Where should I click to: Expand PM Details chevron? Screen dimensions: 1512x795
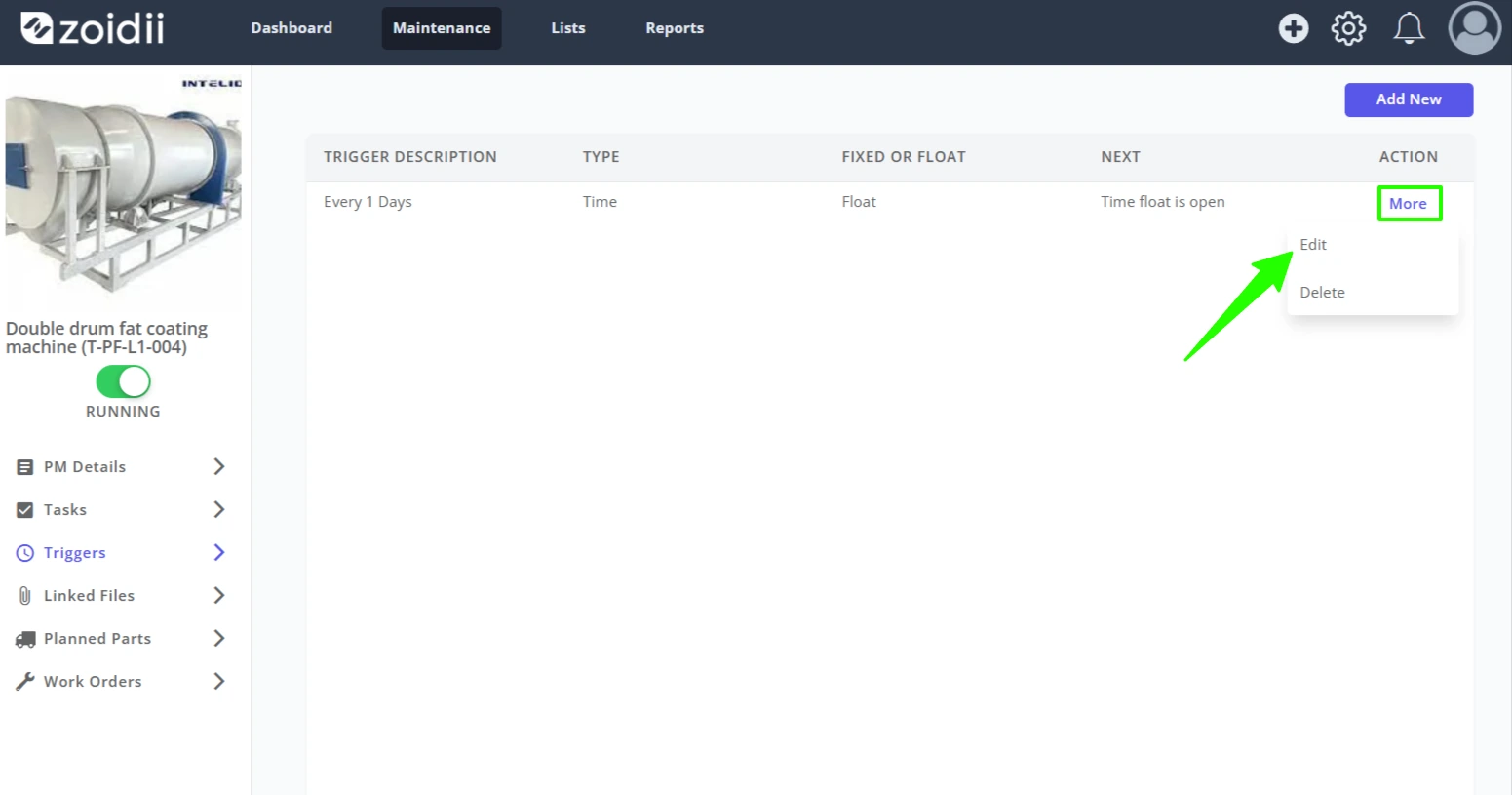coord(219,467)
